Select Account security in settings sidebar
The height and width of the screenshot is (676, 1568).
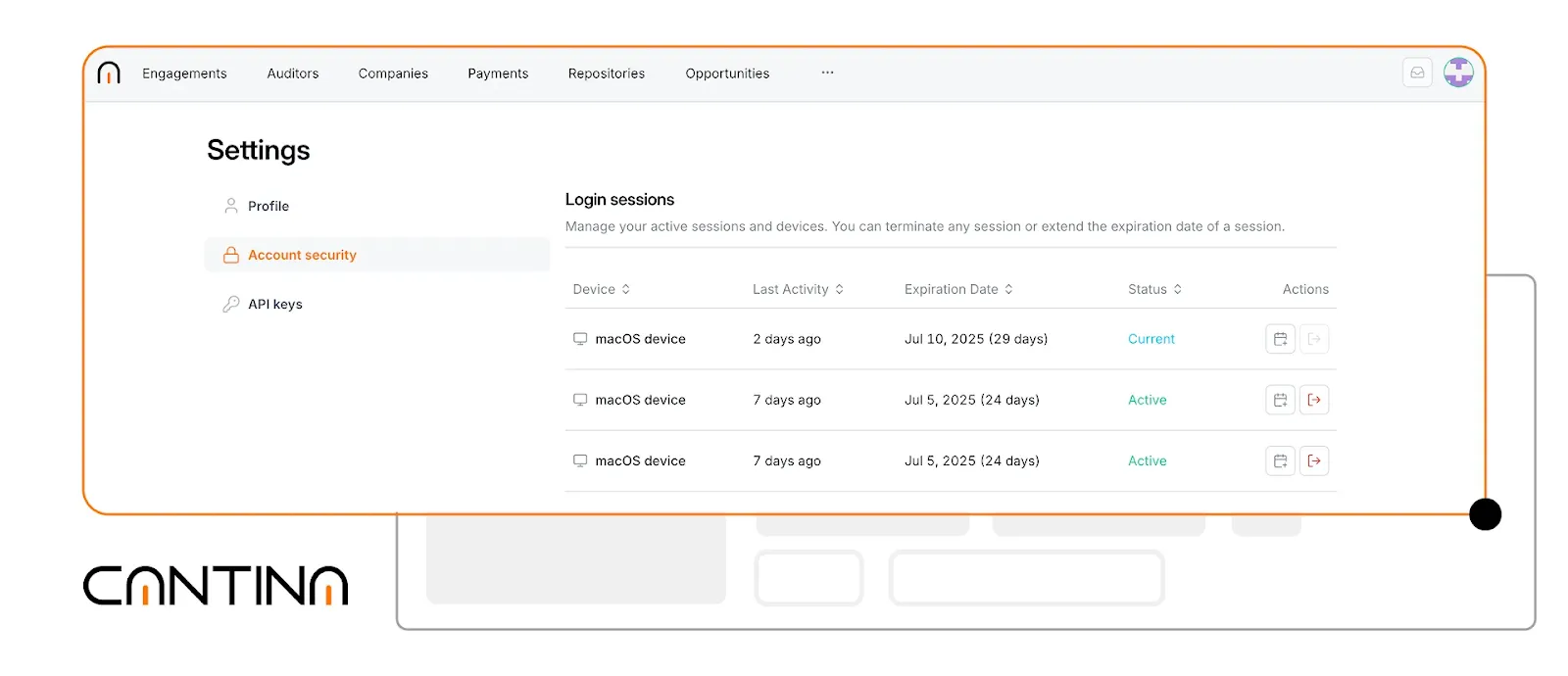tap(377, 255)
